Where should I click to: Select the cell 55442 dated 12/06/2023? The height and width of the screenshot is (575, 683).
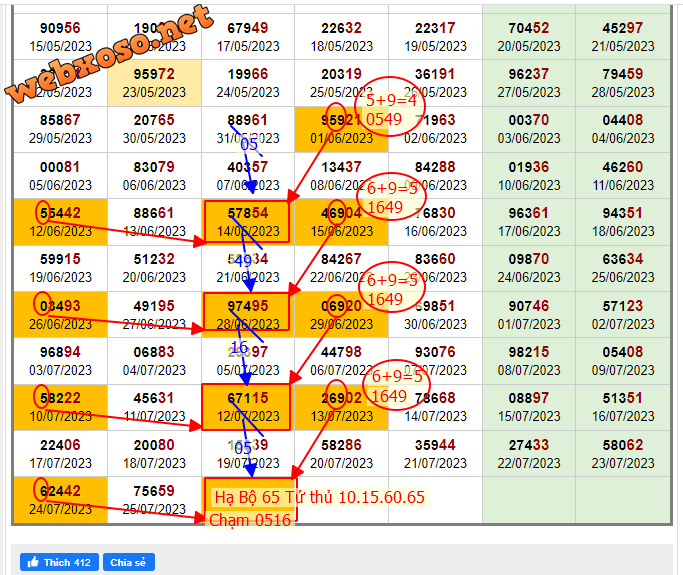click(x=61, y=222)
